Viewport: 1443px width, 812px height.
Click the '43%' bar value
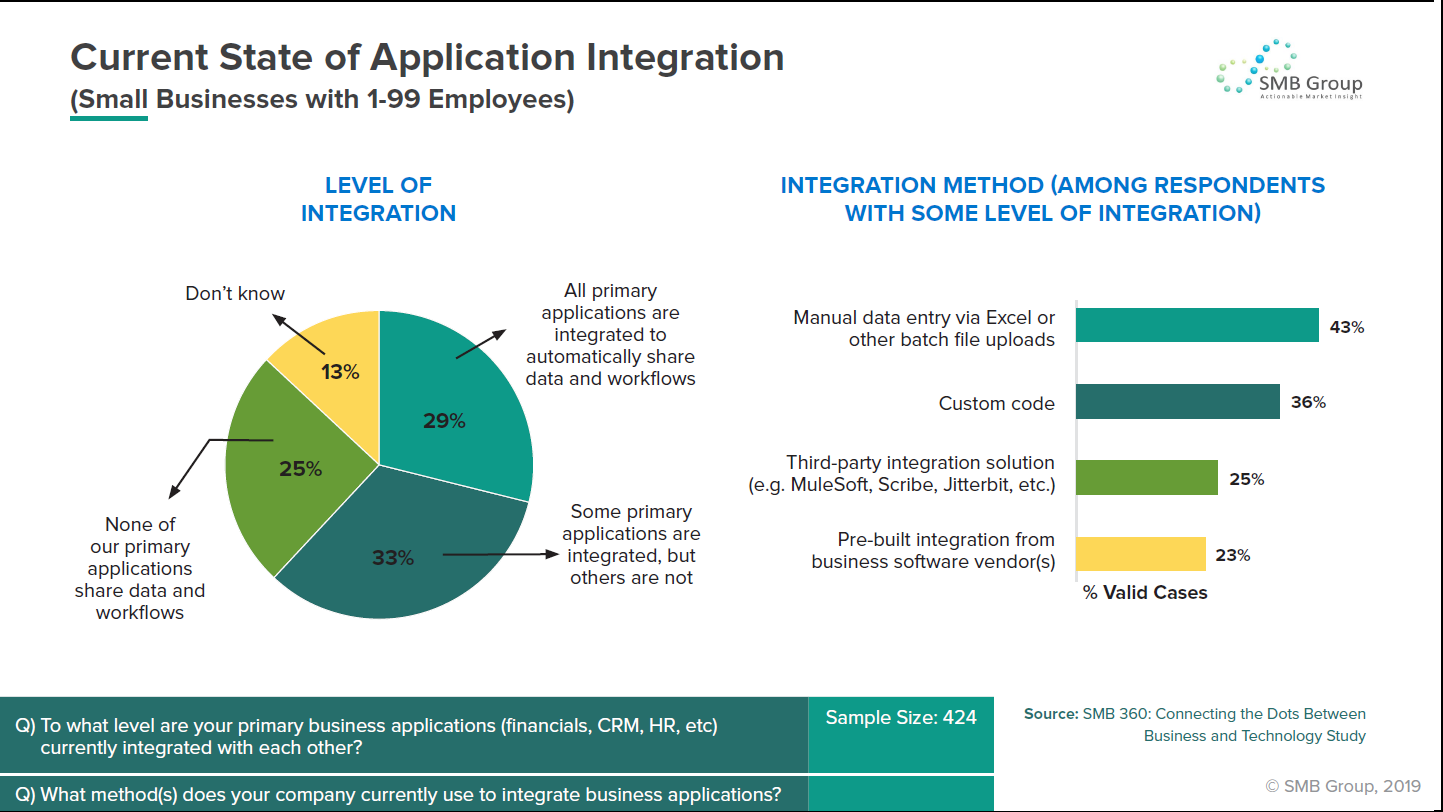[x=1347, y=327]
